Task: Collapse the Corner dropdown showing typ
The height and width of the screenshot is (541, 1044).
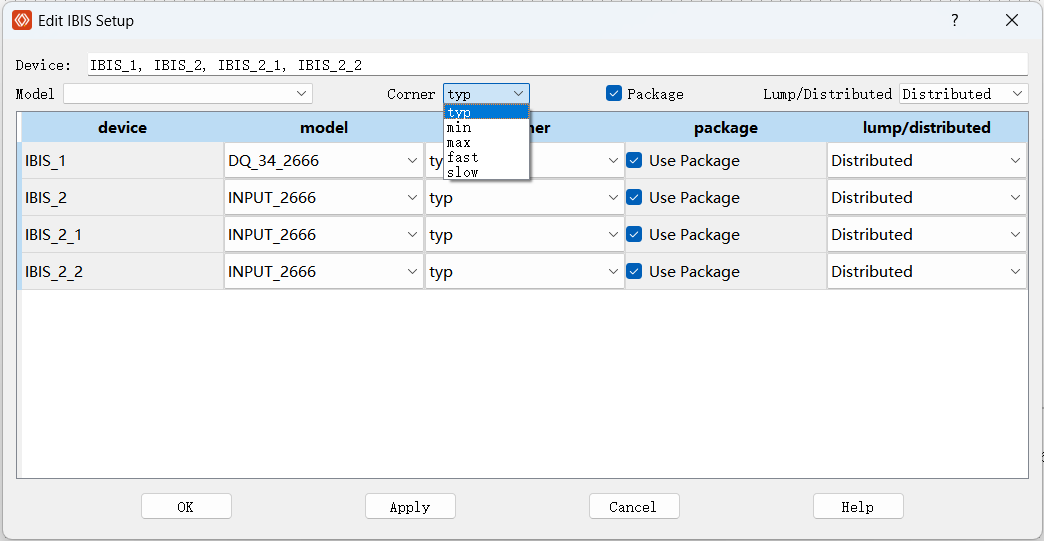Action: tap(486, 94)
